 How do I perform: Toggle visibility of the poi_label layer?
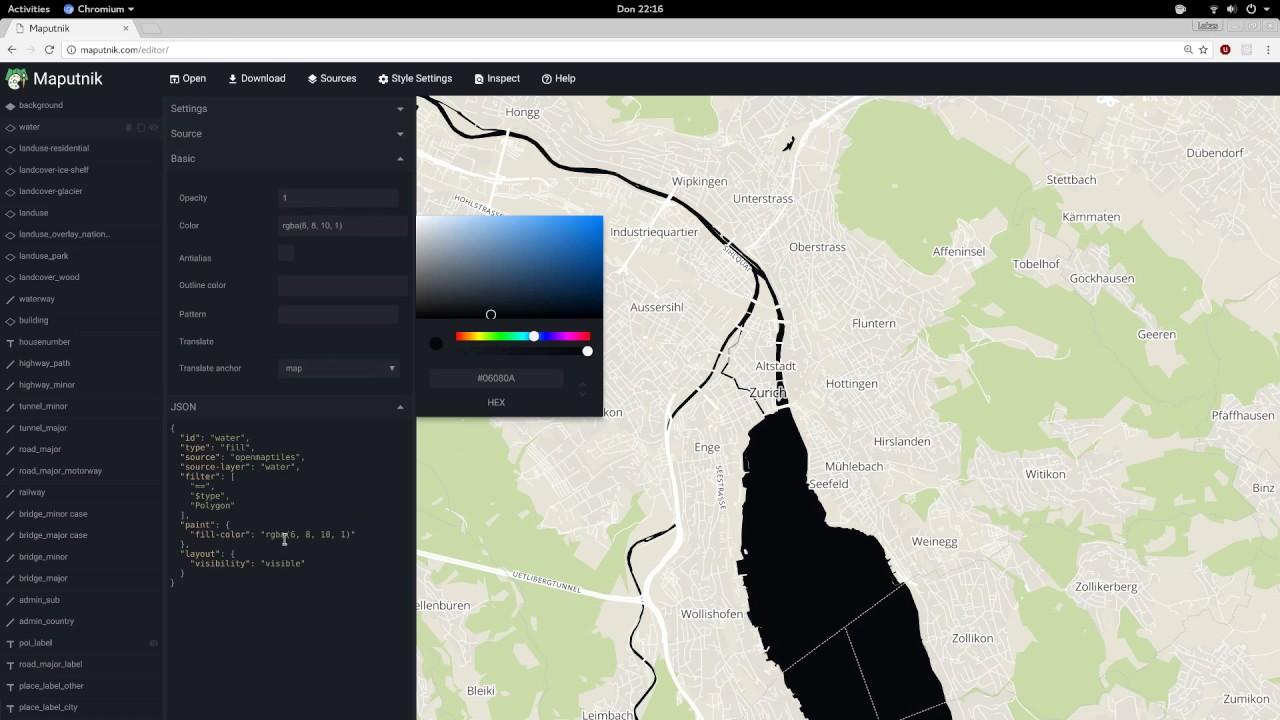(154, 644)
